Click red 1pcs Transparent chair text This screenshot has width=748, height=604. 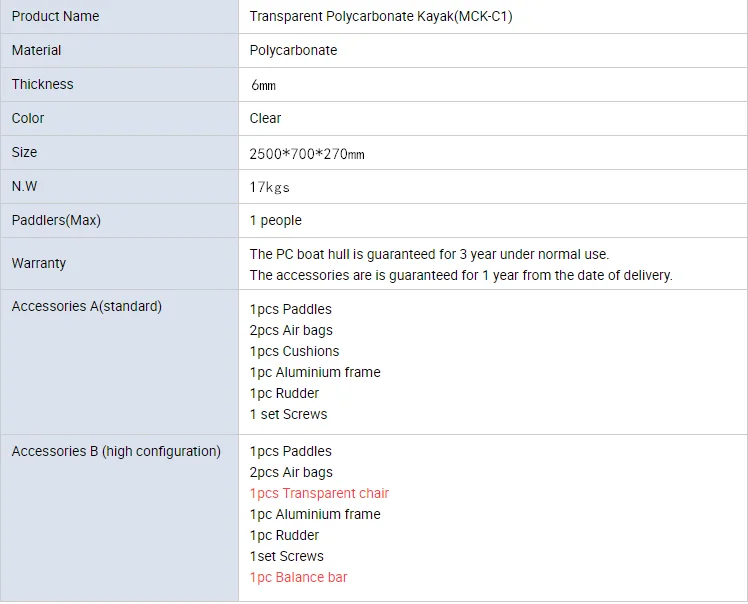[319, 493]
